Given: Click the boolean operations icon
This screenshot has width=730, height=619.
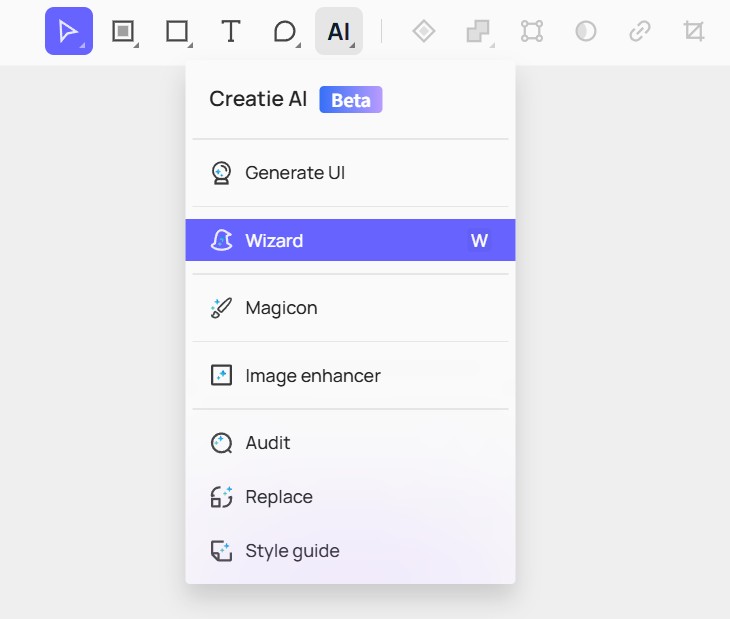Looking at the screenshot, I should 479,31.
